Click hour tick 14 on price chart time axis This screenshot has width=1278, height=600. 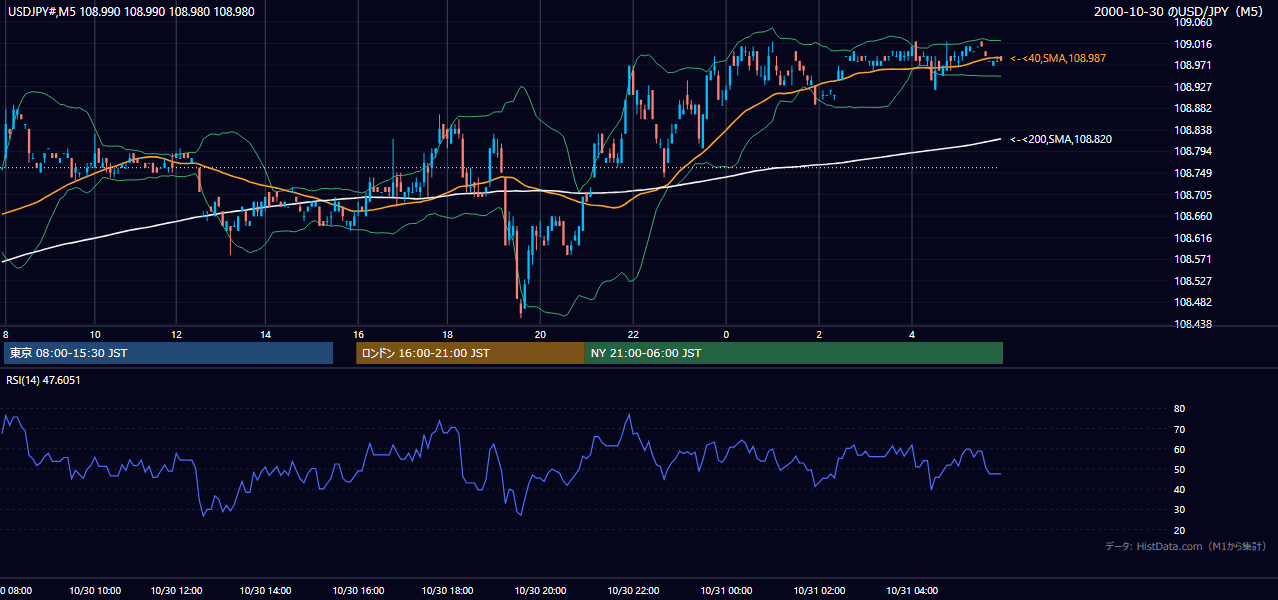[x=266, y=334]
